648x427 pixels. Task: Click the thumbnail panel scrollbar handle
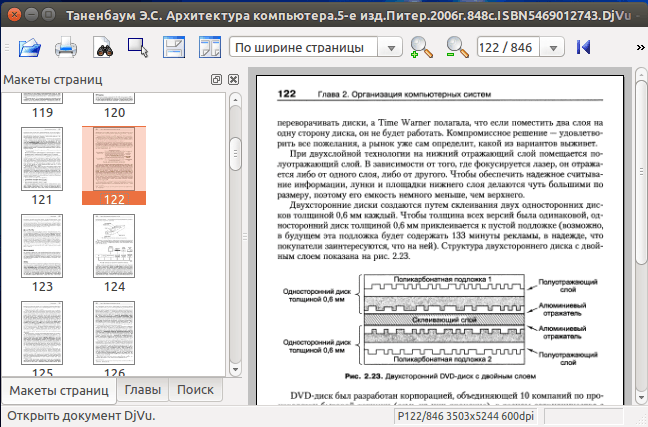pyautogui.click(x=235, y=154)
